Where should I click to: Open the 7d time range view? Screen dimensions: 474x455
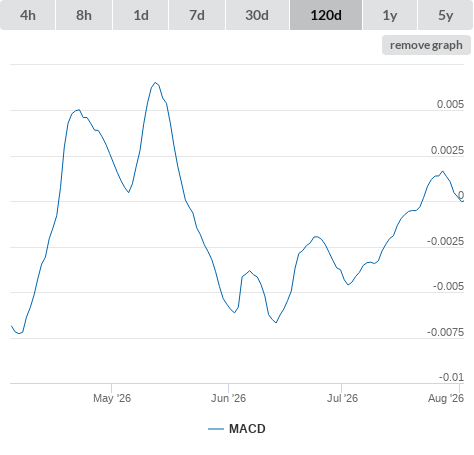(x=197, y=15)
